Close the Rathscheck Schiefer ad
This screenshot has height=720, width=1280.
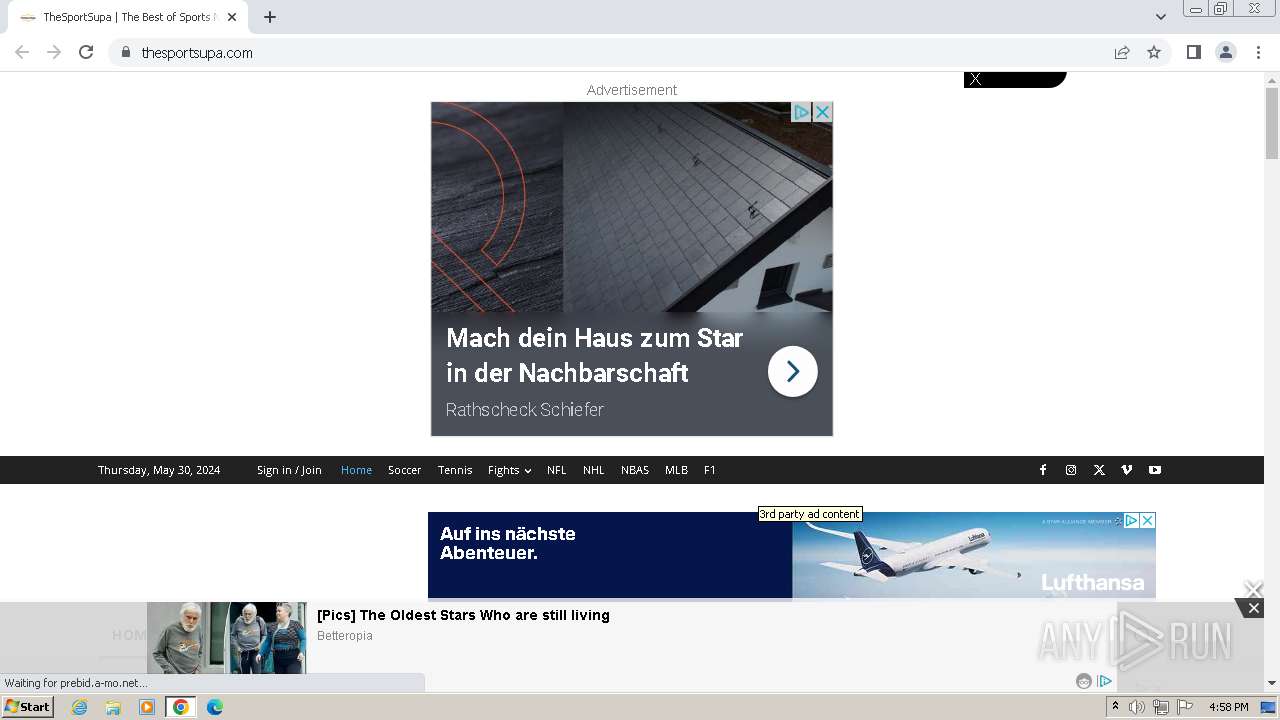click(x=822, y=112)
